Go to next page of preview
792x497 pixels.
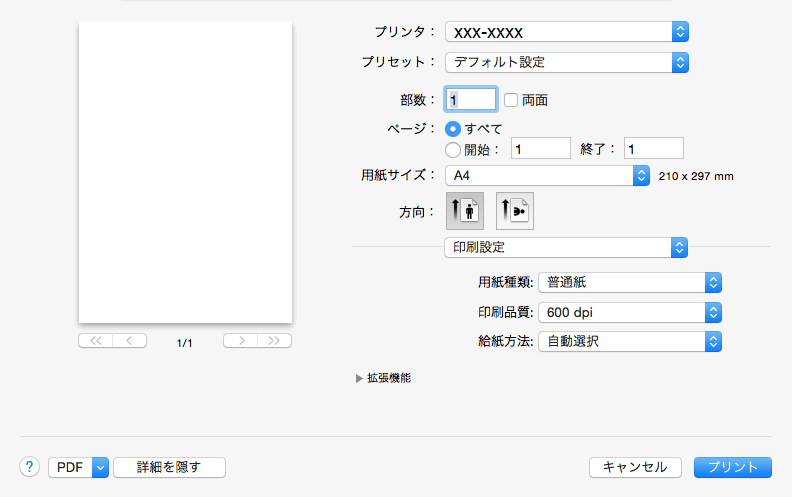point(240,341)
